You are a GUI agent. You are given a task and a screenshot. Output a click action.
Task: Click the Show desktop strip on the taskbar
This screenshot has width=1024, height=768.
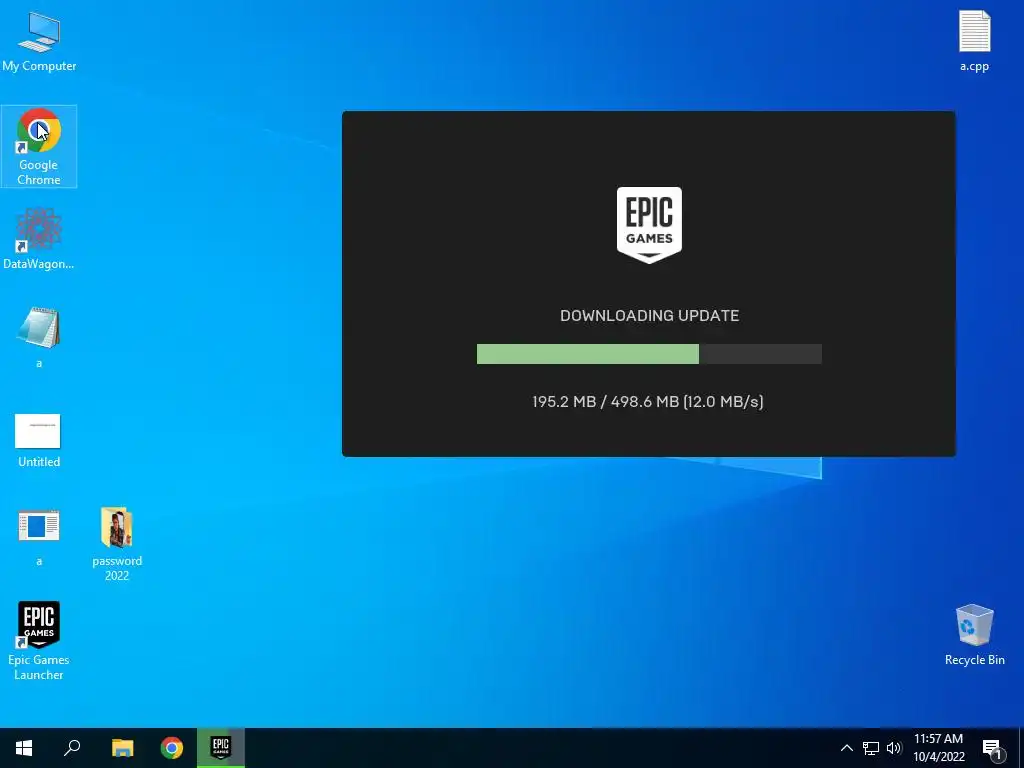tap(1021, 748)
